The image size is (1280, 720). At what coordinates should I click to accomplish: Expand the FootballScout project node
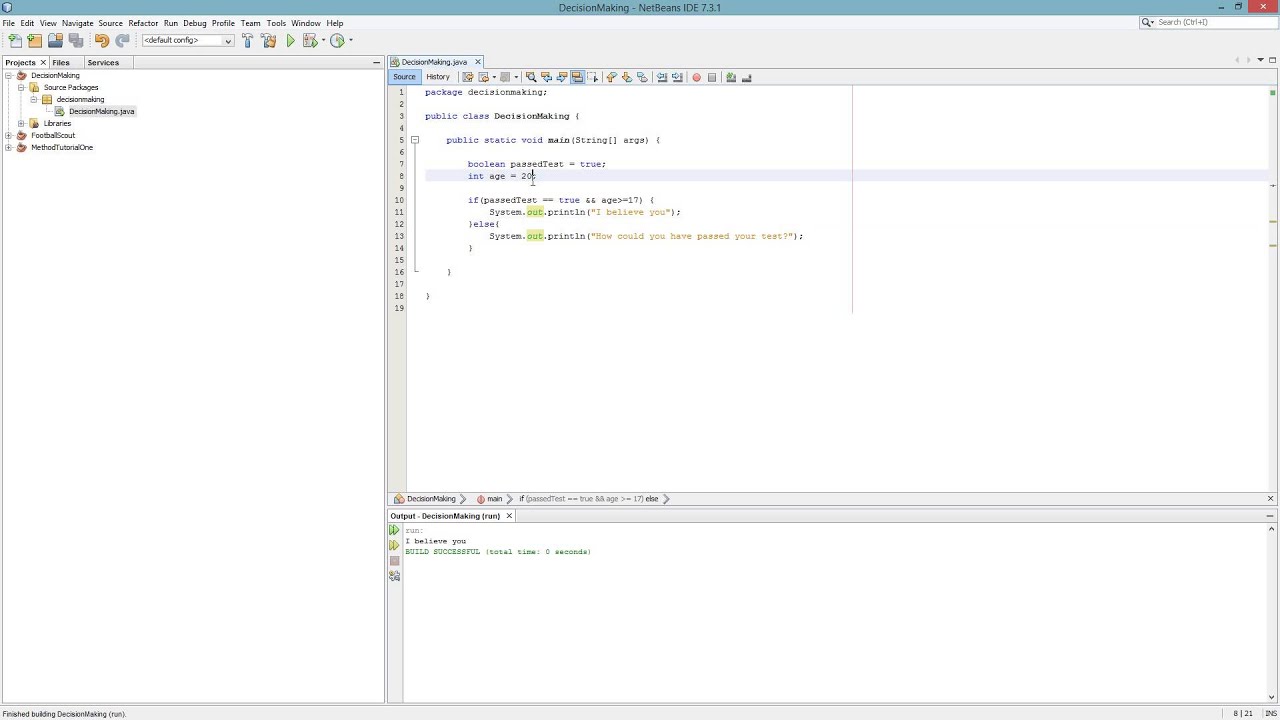coord(9,136)
